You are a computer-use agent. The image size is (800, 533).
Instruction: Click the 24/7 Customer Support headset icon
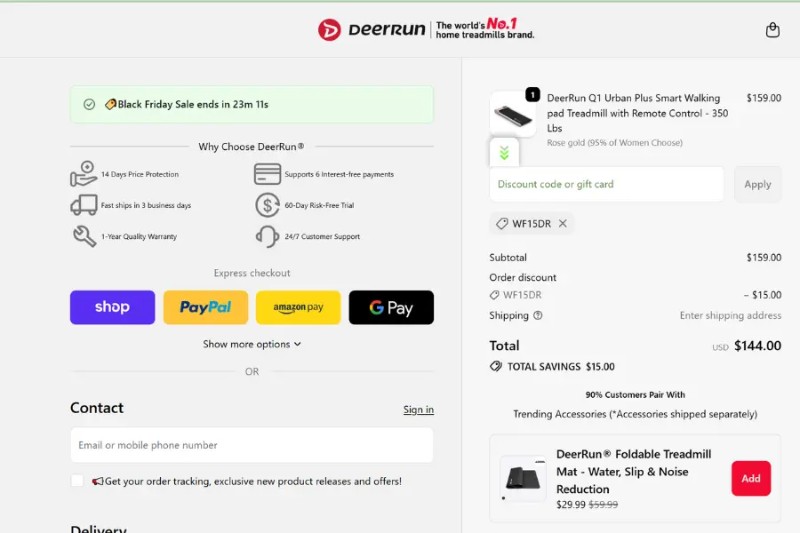click(x=267, y=236)
